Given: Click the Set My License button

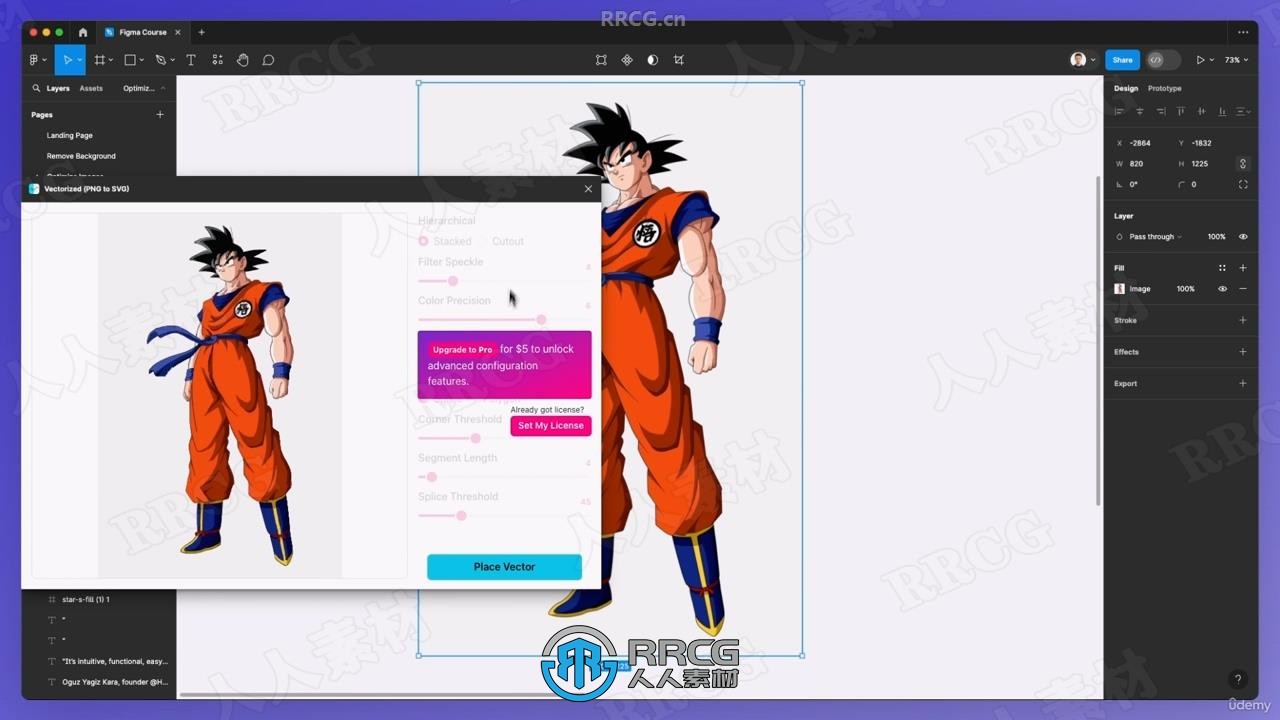Looking at the screenshot, I should (551, 426).
